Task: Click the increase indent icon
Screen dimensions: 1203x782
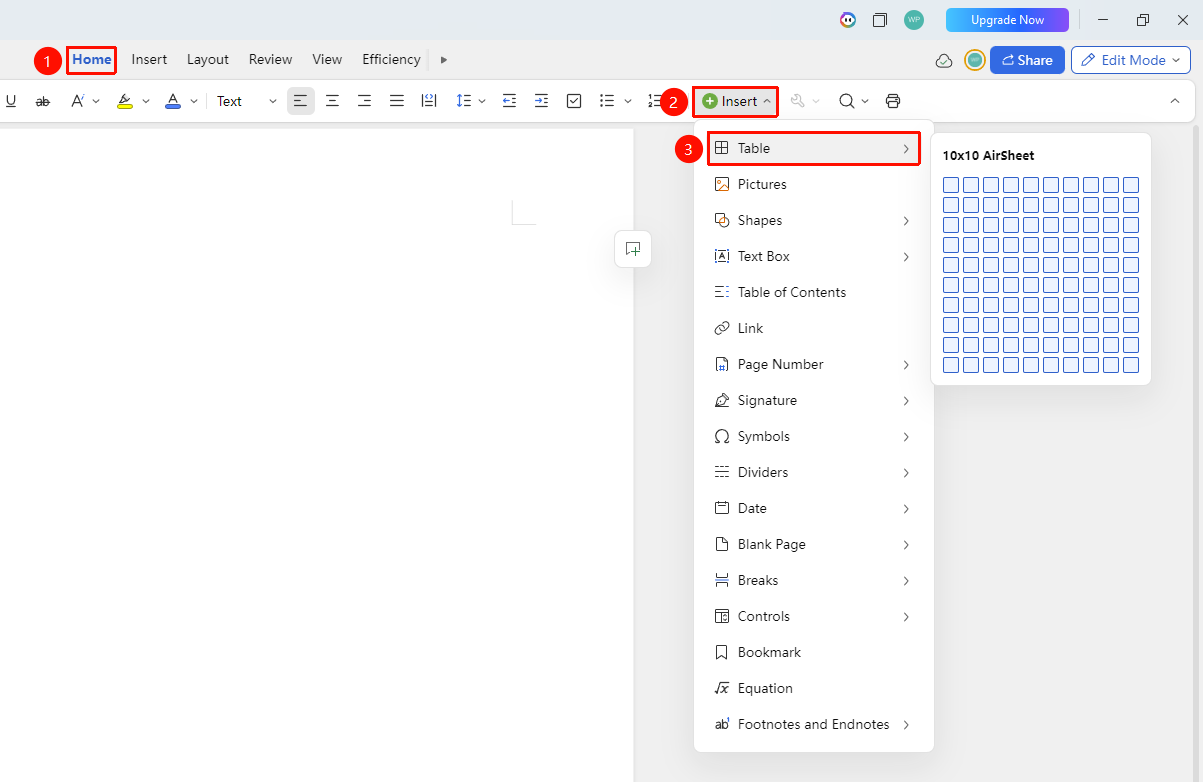Action: tap(541, 101)
